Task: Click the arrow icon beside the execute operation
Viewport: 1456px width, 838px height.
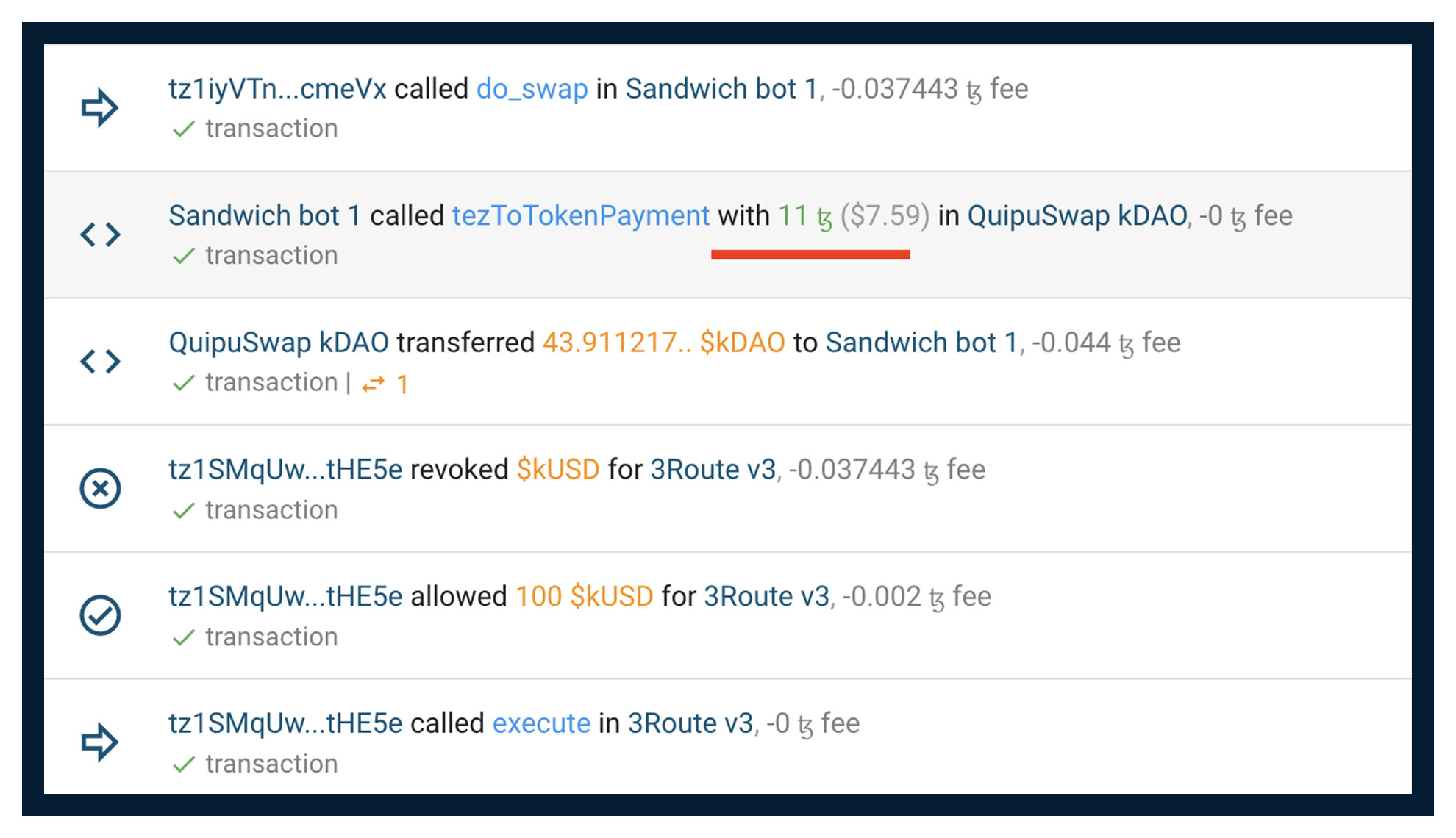Action: pyautogui.click(x=100, y=742)
